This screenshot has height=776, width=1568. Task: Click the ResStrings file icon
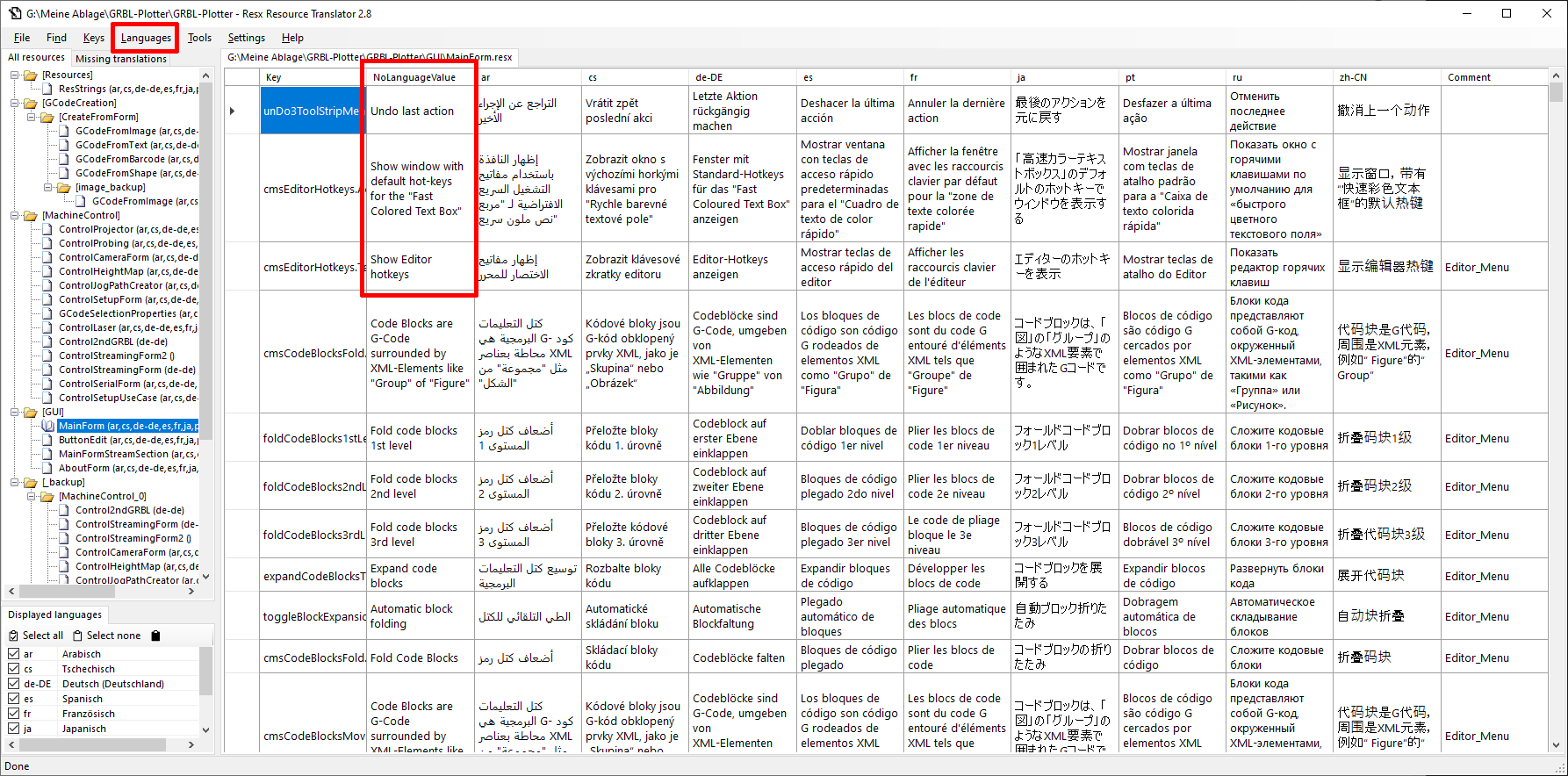[48, 89]
